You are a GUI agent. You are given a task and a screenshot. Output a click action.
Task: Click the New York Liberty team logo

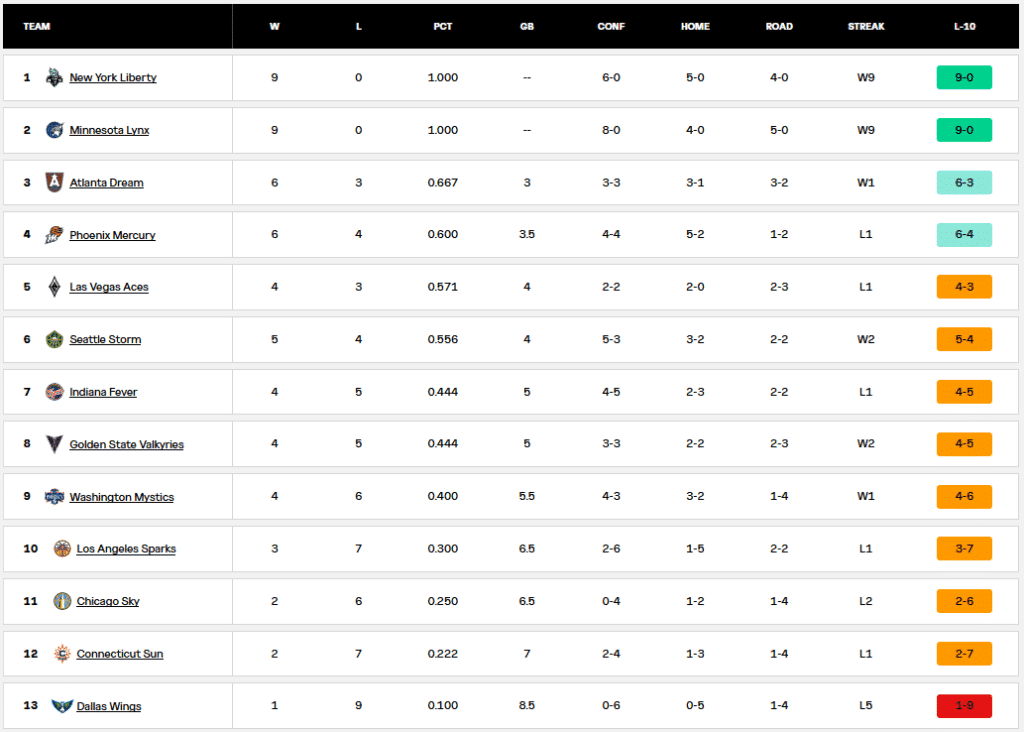tap(54, 78)
